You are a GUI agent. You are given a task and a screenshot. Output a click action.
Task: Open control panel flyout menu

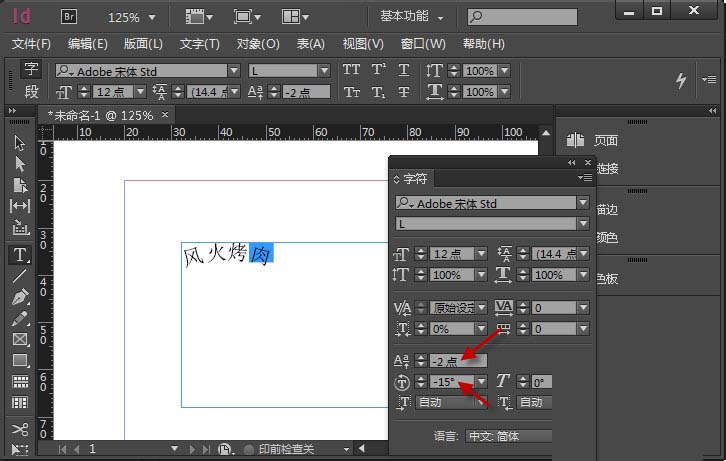[x=709, y=80]
